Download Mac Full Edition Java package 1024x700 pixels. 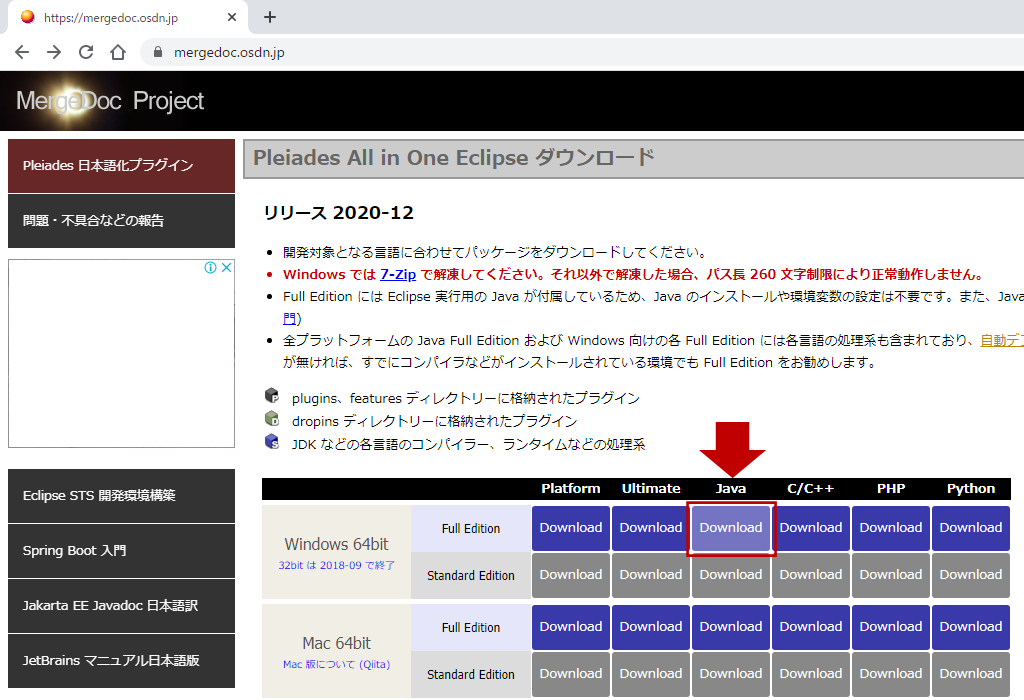click(731, 627)
